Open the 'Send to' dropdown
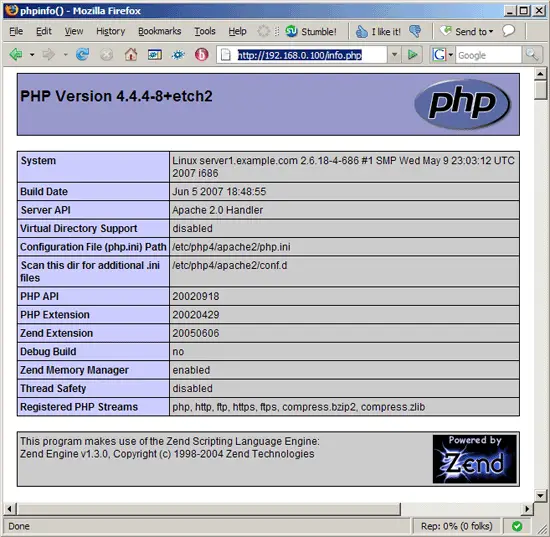The height and width of the screenshot is (537, 550). [466, 32]
